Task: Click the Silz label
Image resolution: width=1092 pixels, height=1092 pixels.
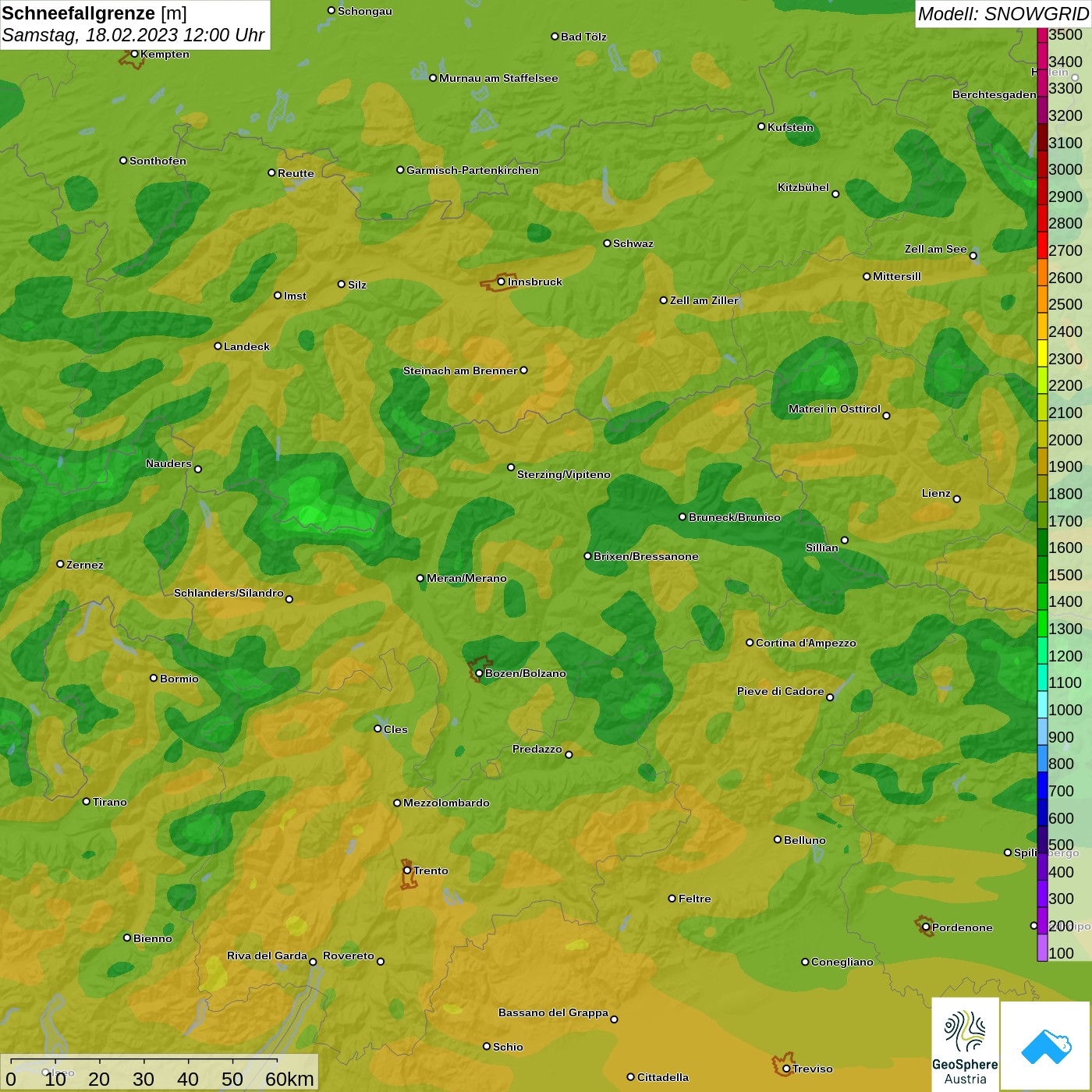Action: (x=357, y=285)
